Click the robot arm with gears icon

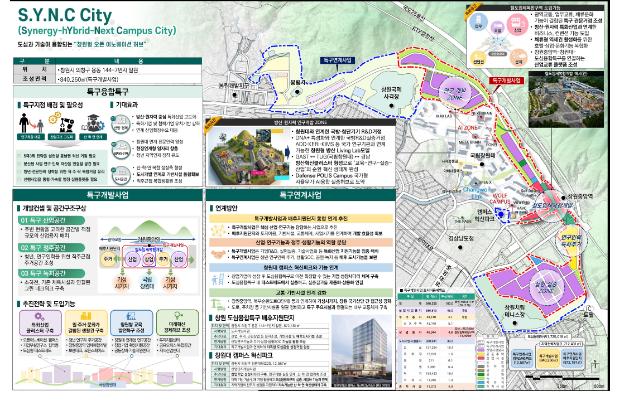(x=61, y=122)
